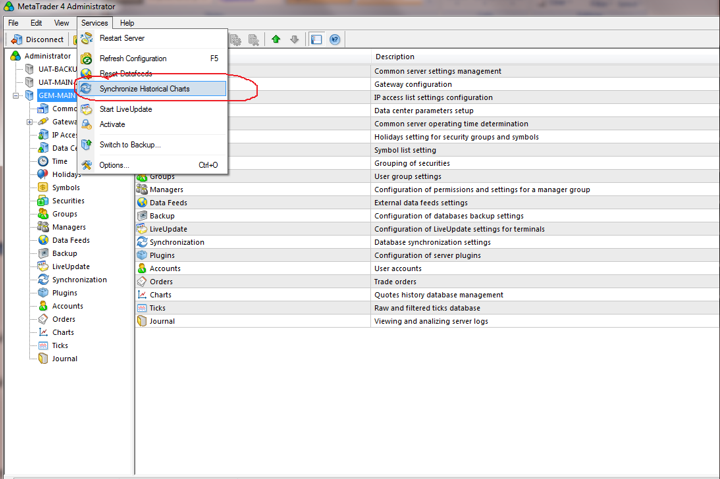The image size is (720, 479).
Task: Click the Plugins icon in tree
Action: [43, 293]
